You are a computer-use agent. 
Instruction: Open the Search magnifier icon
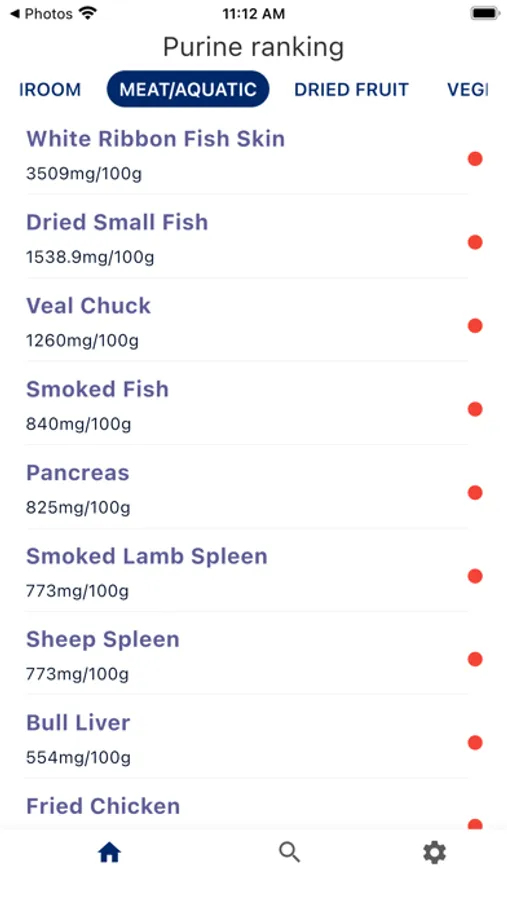coord(289,853)
